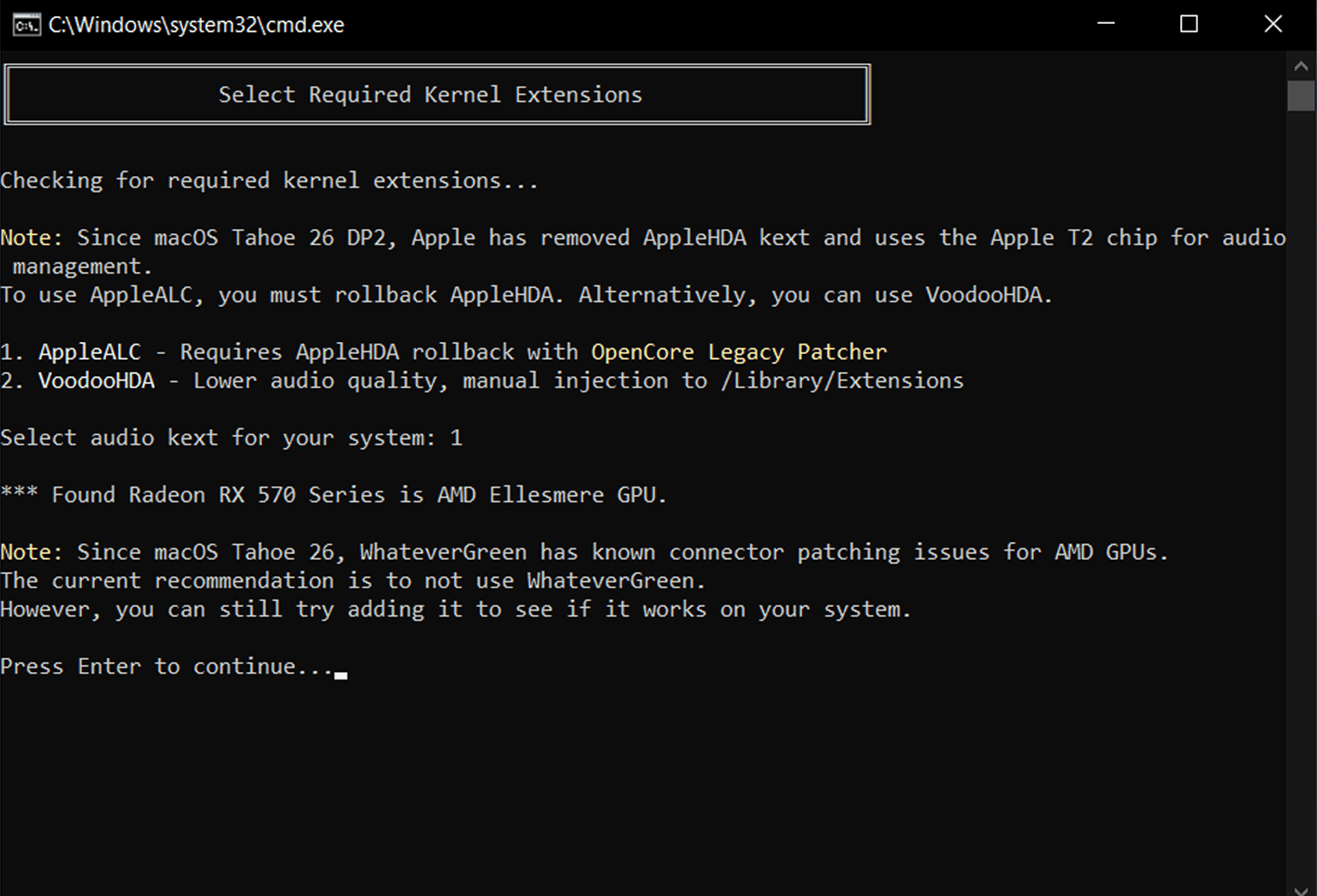Viewport: 1317px width, 896px height.
Task: Click the '/Library/Extensions' path text
Action: point(842,380)
